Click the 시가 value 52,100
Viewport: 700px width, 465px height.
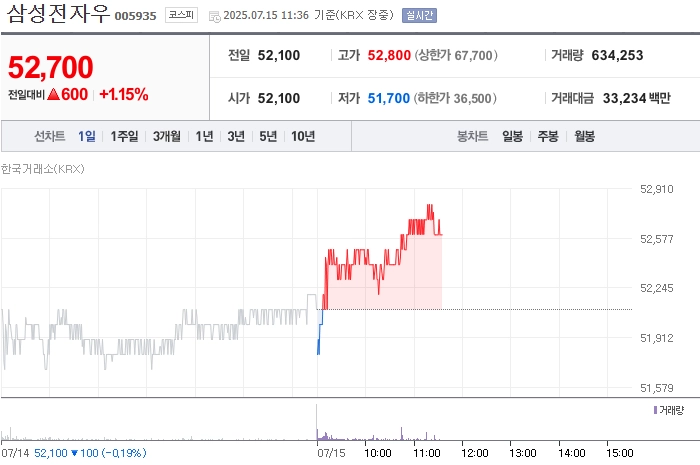pos(279,98)
